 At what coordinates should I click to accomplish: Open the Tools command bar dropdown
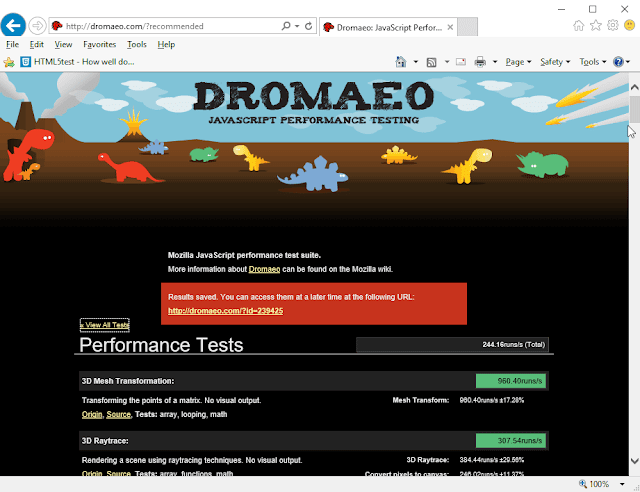[x=593, y=62]
